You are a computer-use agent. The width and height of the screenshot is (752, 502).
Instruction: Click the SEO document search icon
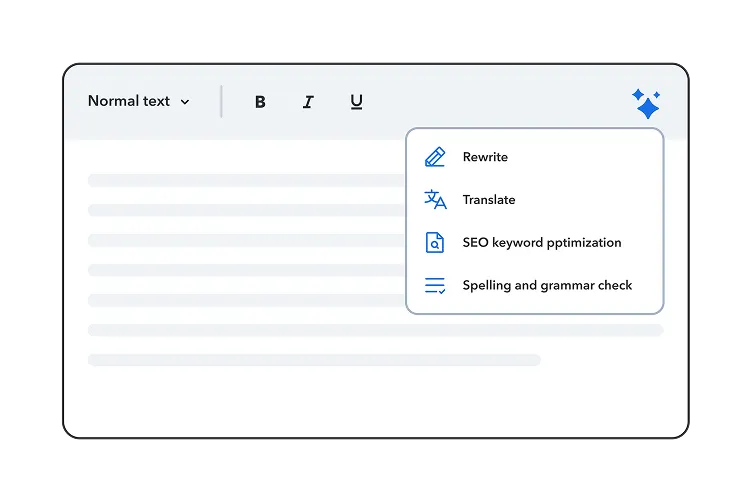435,243
